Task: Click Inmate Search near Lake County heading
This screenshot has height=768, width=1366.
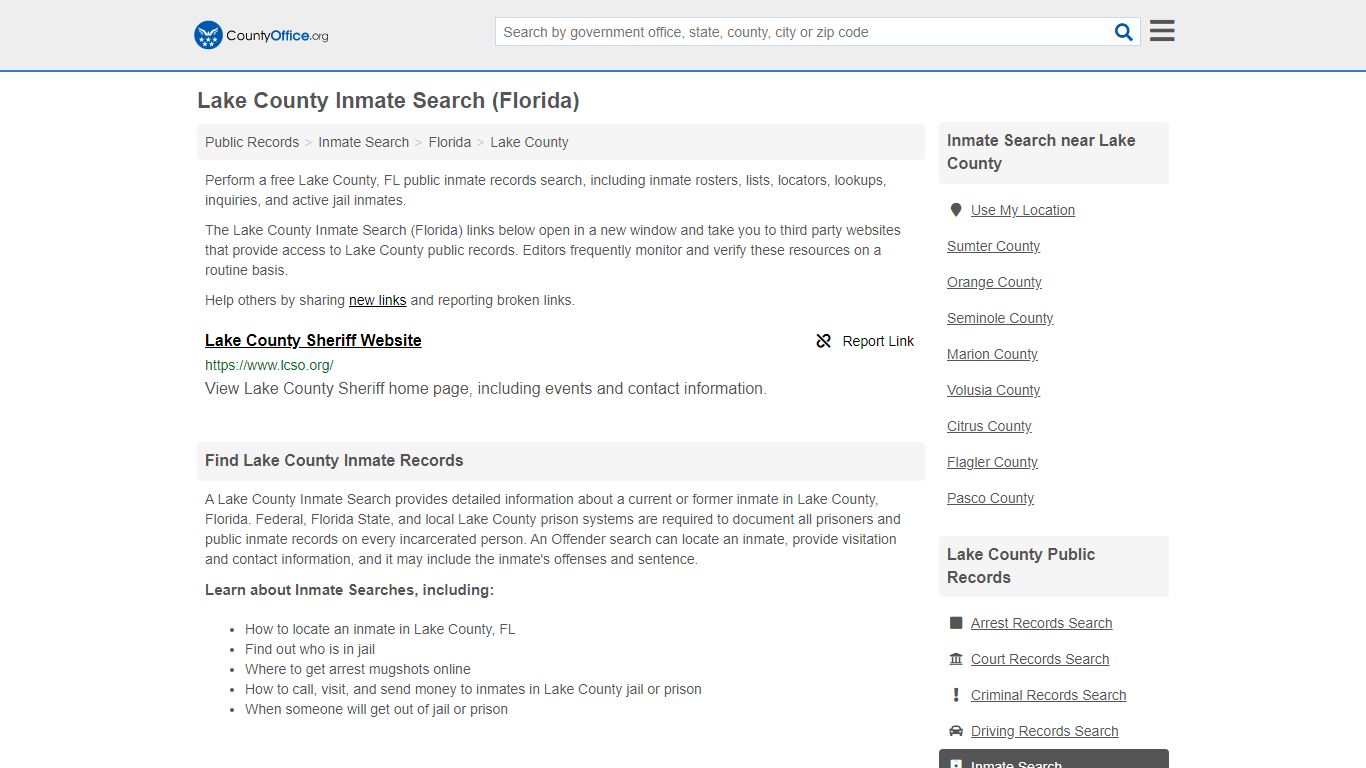Action: pos(1041,152)
